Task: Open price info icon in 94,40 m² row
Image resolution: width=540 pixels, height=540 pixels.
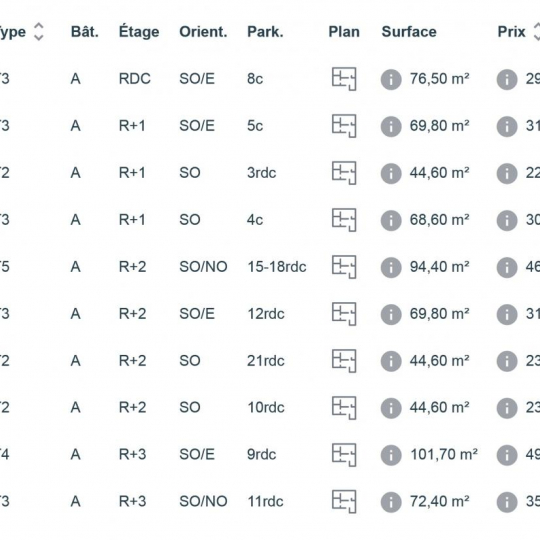Action: click(507, 267)
